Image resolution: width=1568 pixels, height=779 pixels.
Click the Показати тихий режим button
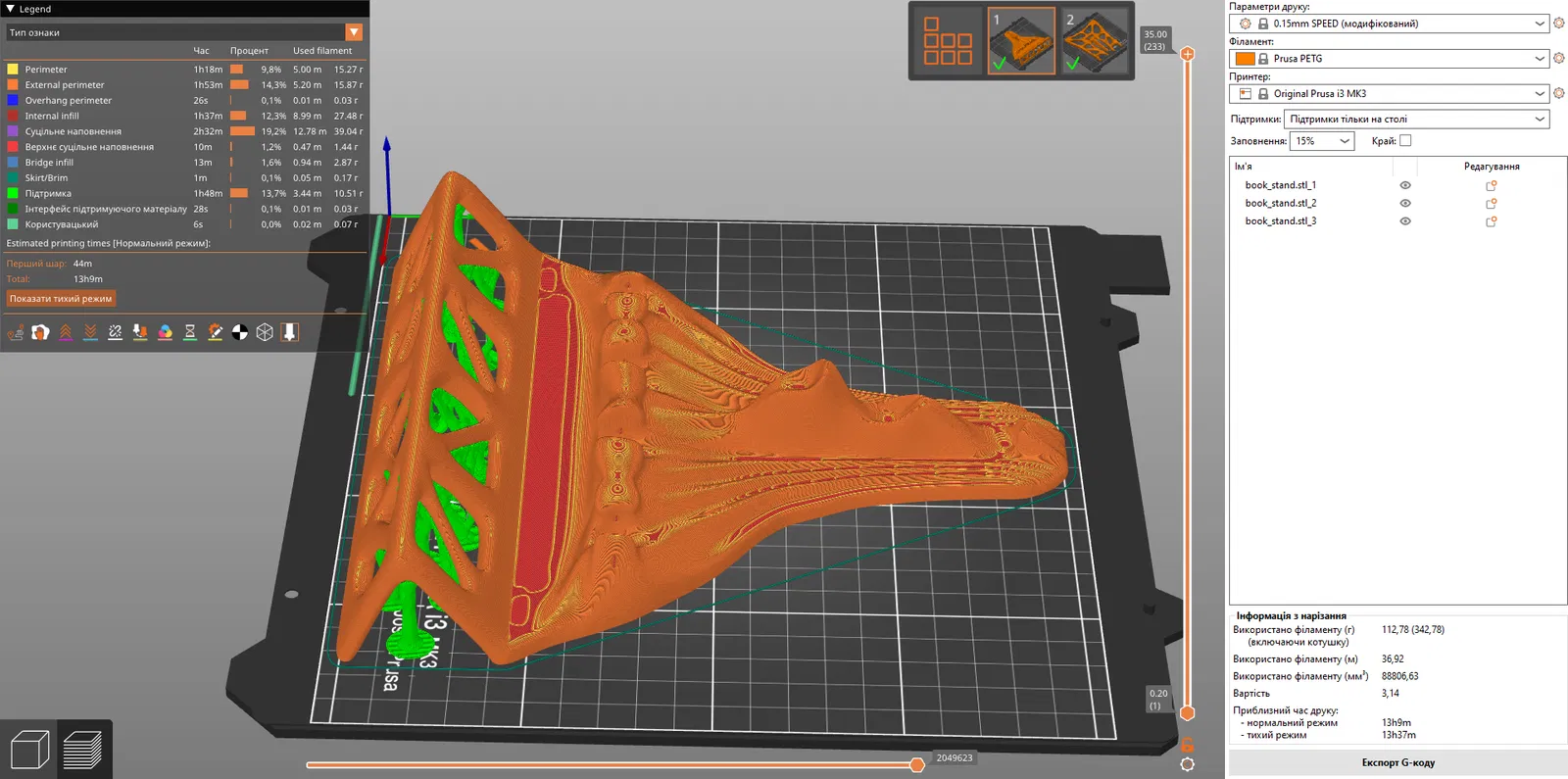click(x=61, y=299)
